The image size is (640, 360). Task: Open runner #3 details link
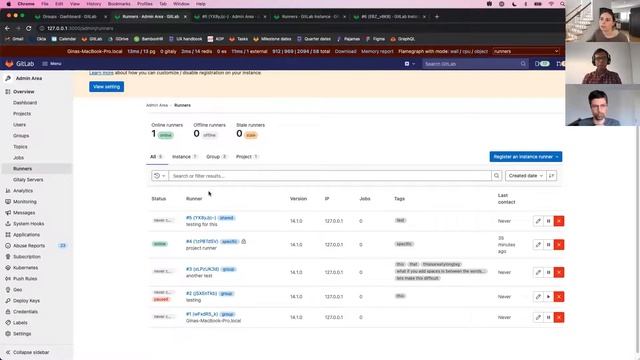202,269
